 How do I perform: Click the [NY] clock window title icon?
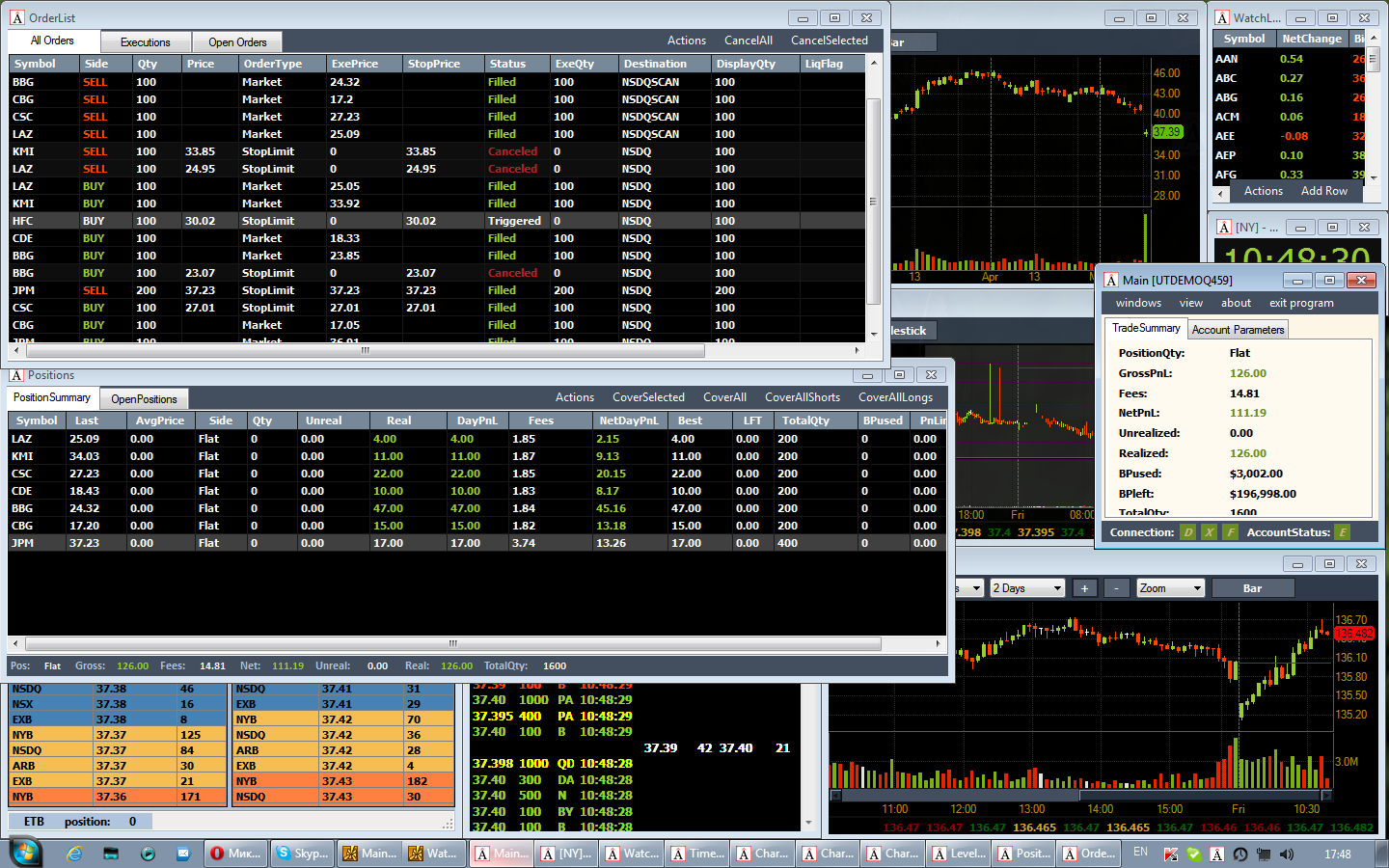pos(1224,227)
